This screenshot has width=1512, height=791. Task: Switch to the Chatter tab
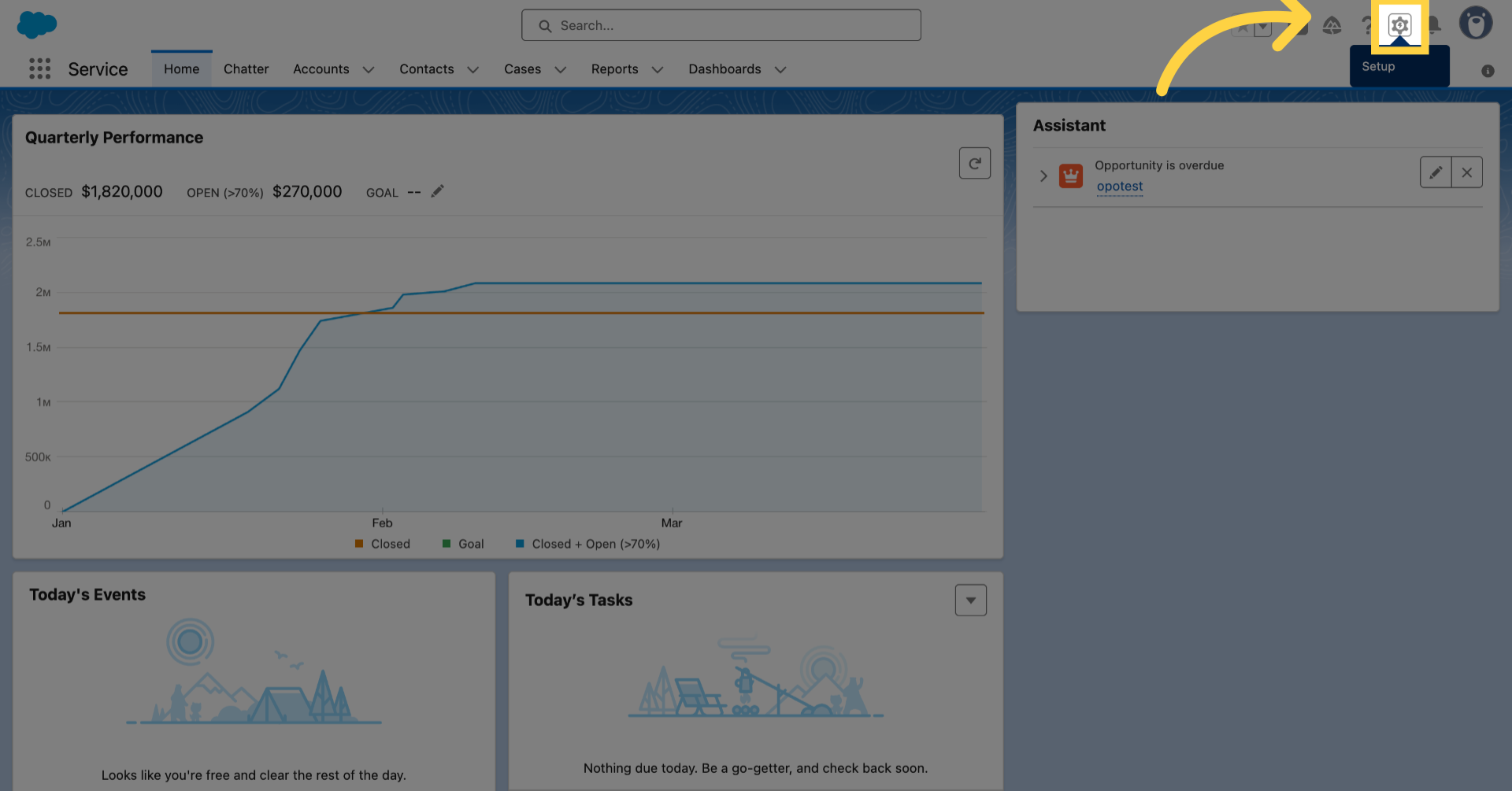point(246,69)
